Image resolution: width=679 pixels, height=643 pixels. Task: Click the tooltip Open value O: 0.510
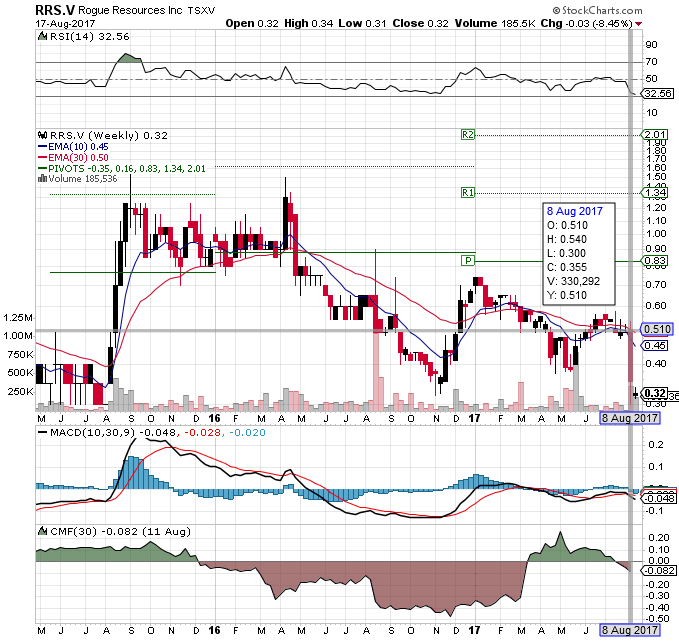coord(567,225)
